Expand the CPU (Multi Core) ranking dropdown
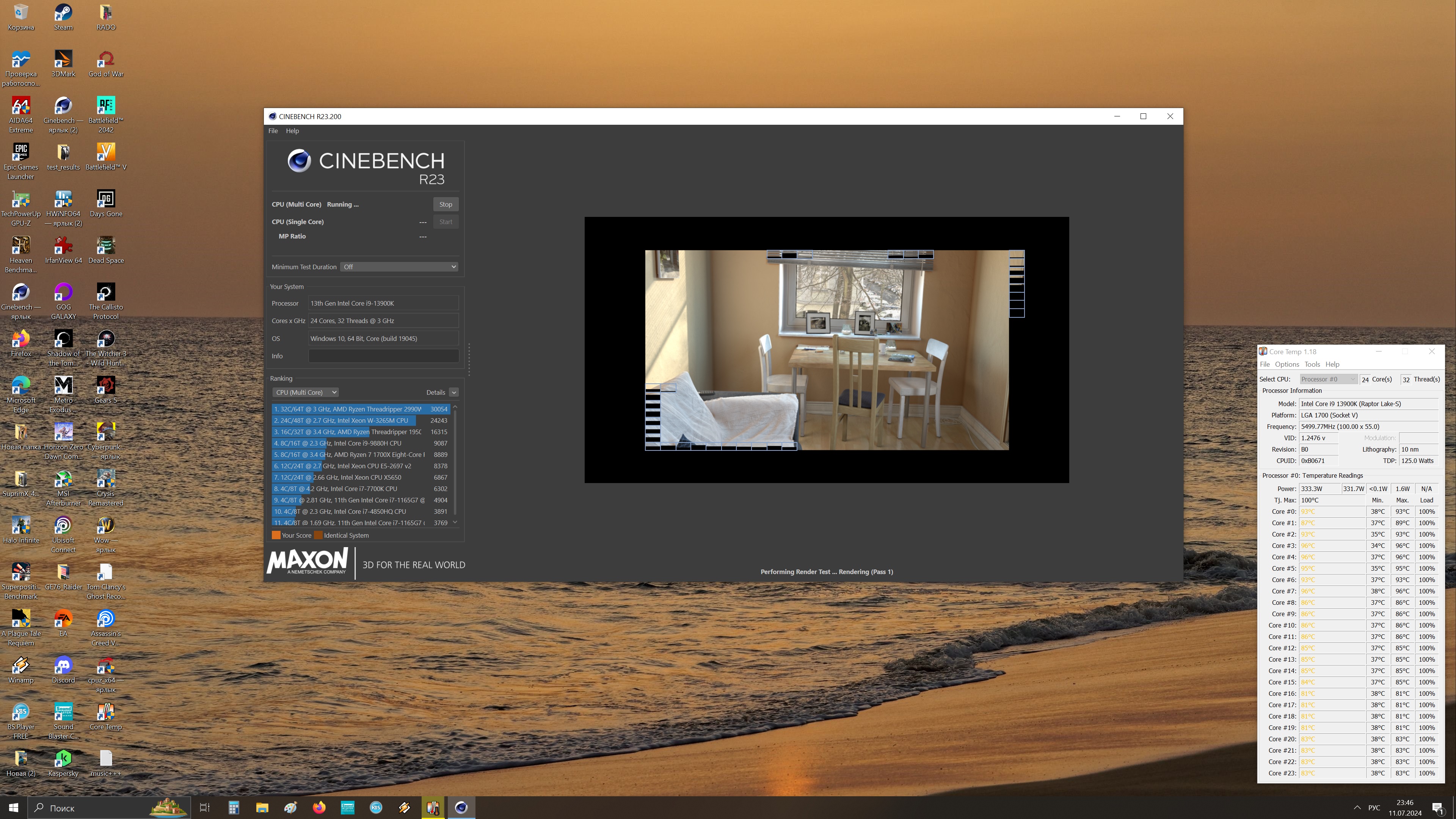The height and width of the screenshot is (819, 1456). 306,392
